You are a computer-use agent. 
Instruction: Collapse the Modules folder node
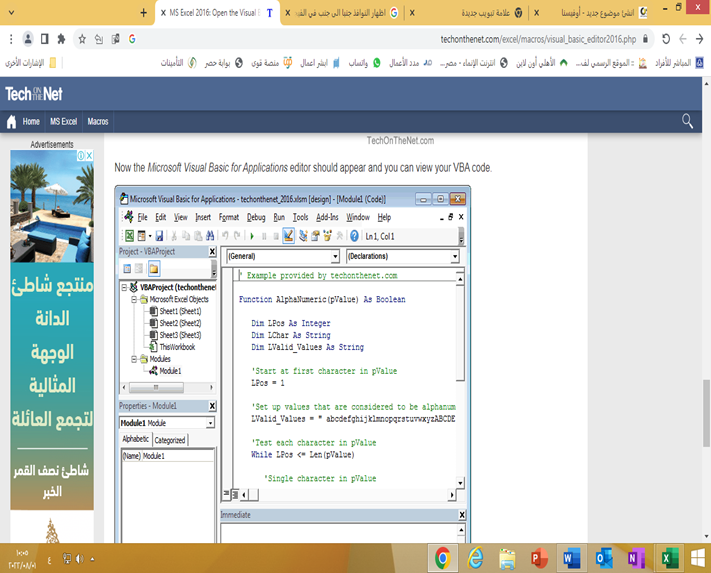134,359
